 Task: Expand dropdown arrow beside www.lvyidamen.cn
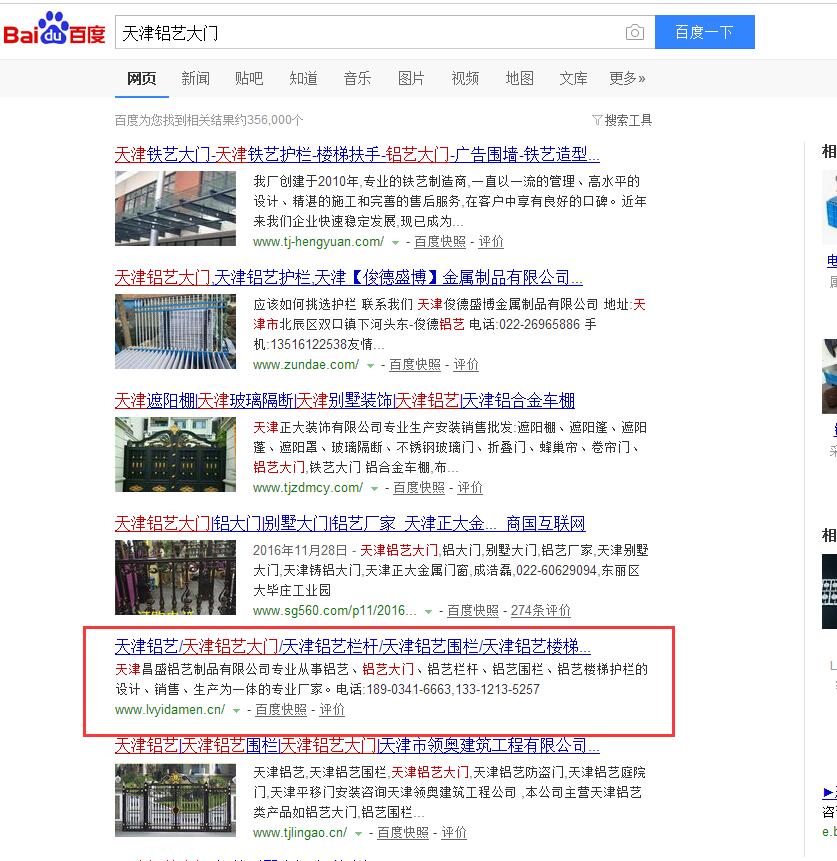[236, 710]
